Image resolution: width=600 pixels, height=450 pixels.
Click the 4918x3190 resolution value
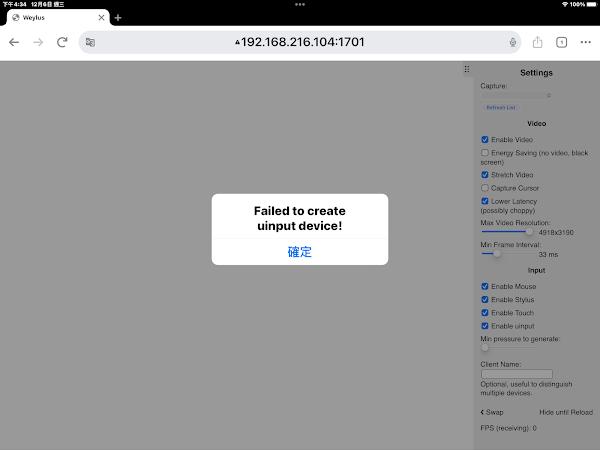pos(556,232)
